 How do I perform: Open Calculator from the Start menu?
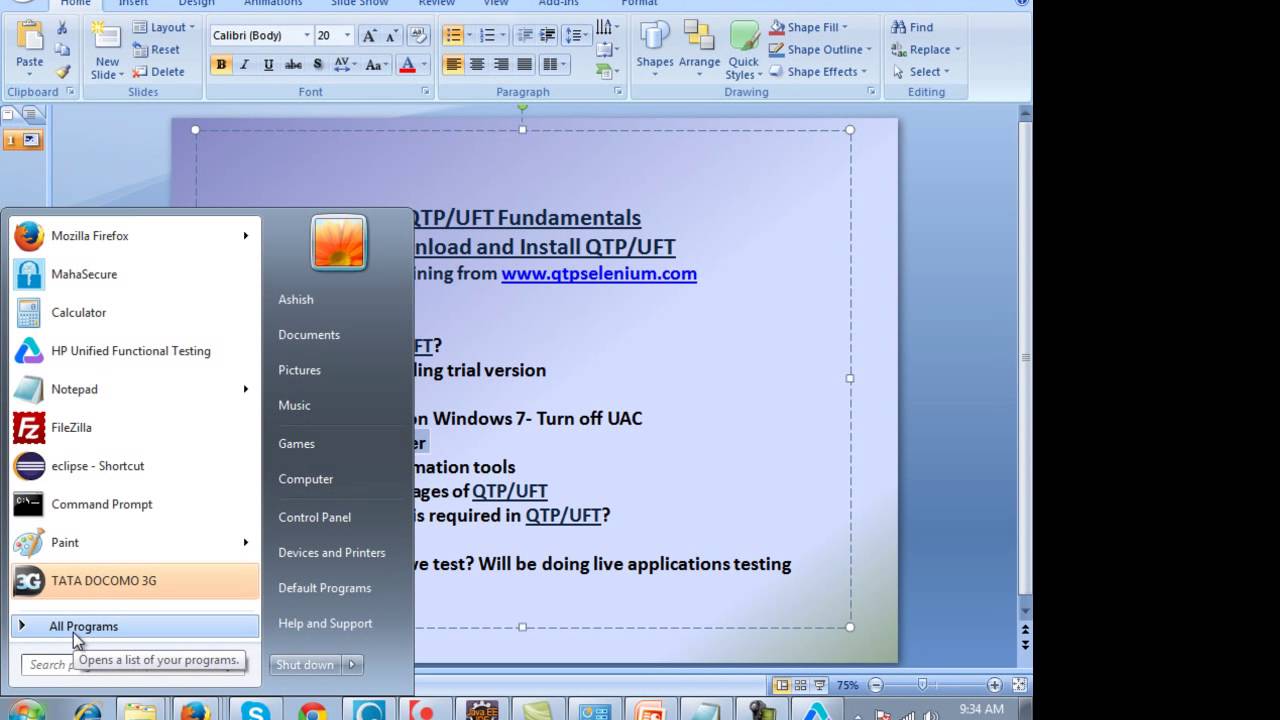tap(135, 312)
